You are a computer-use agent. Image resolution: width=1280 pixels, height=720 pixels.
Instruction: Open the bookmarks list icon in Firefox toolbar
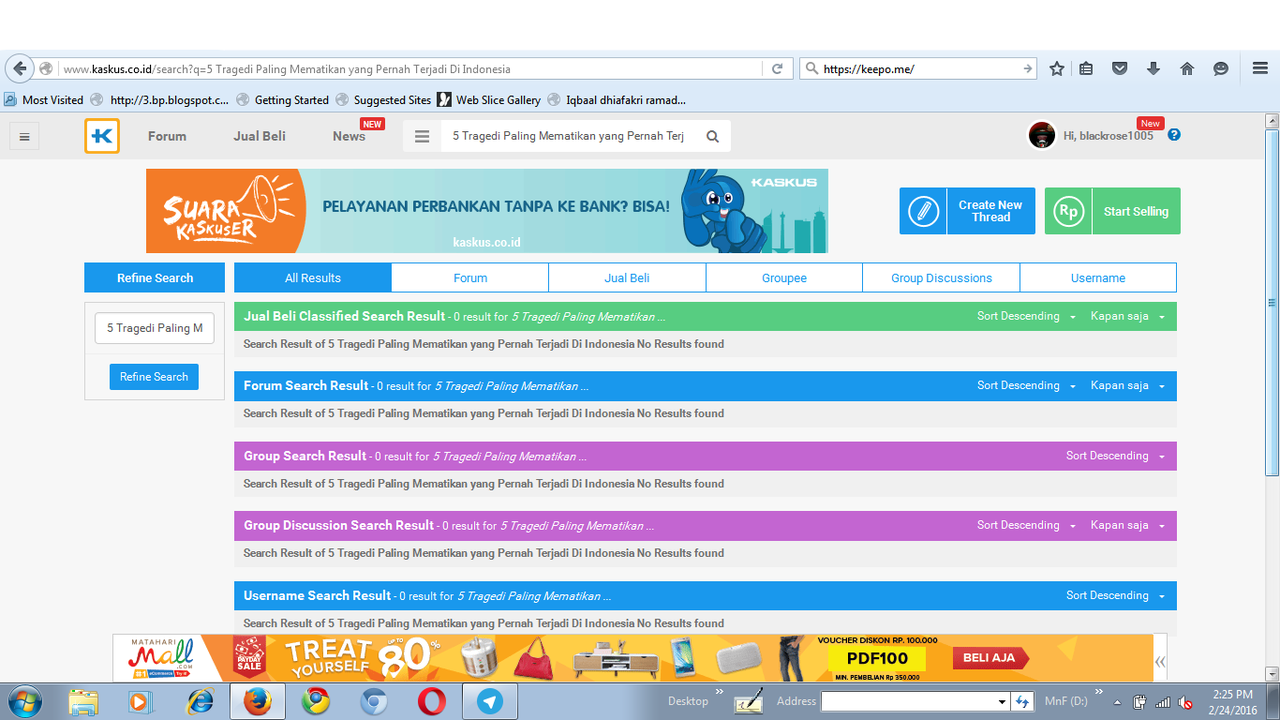point(1086,69)
